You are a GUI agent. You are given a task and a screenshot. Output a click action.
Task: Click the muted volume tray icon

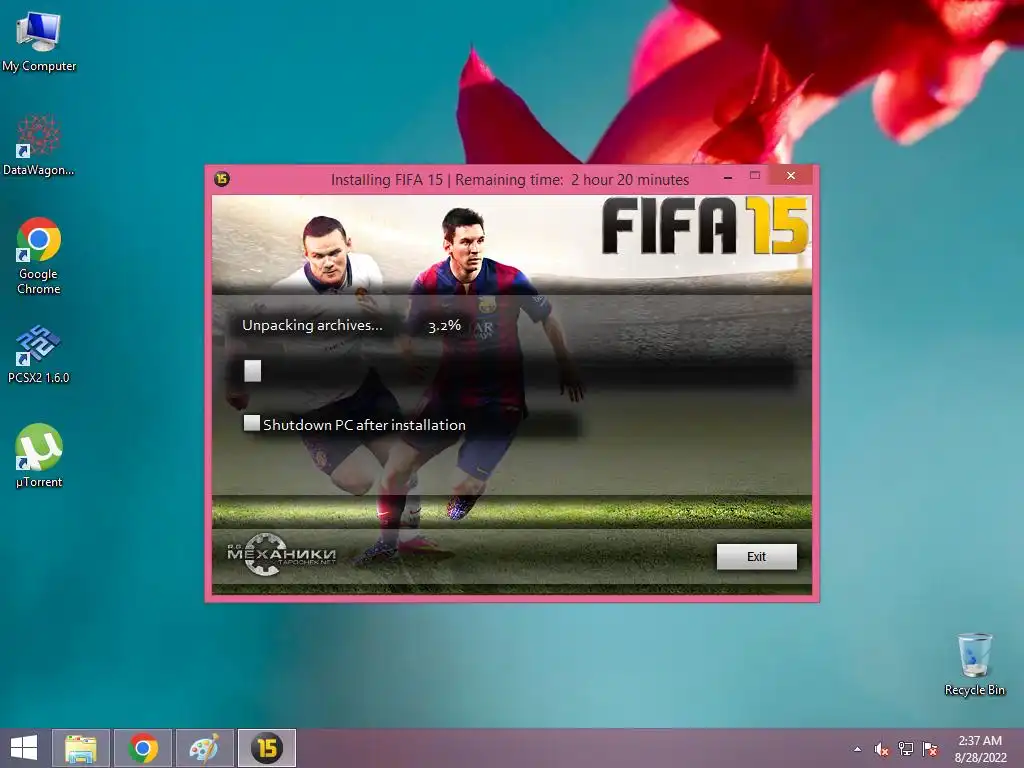pyautogui.click(x=881, y=749)
